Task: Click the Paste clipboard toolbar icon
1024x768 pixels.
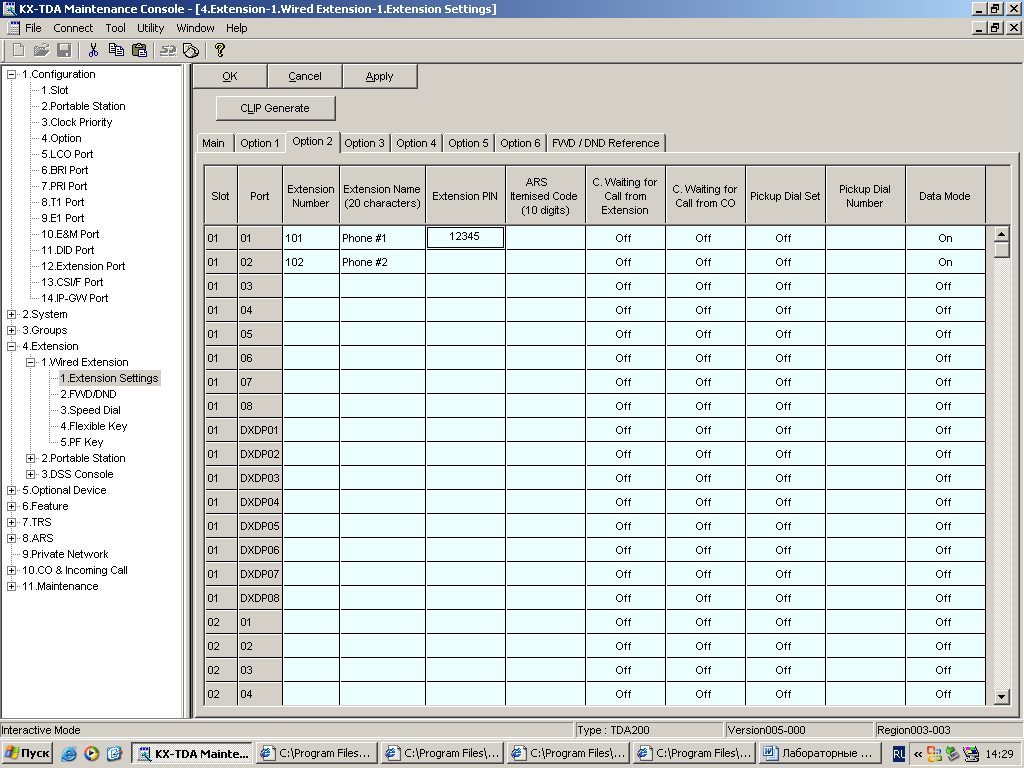Action: click(139, 50)
